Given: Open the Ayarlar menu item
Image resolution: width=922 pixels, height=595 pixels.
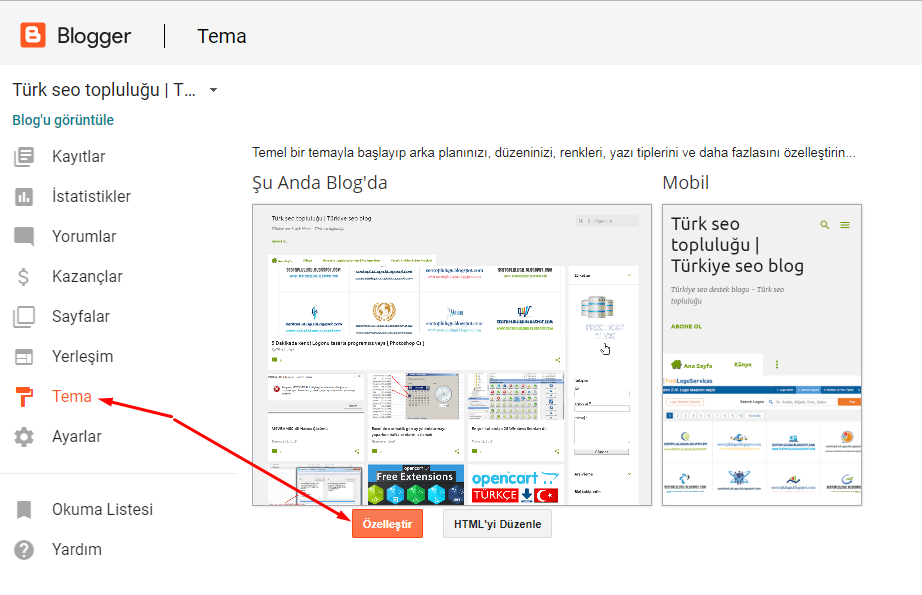Looking at the screenshot, I should click(x=76, y=436).
